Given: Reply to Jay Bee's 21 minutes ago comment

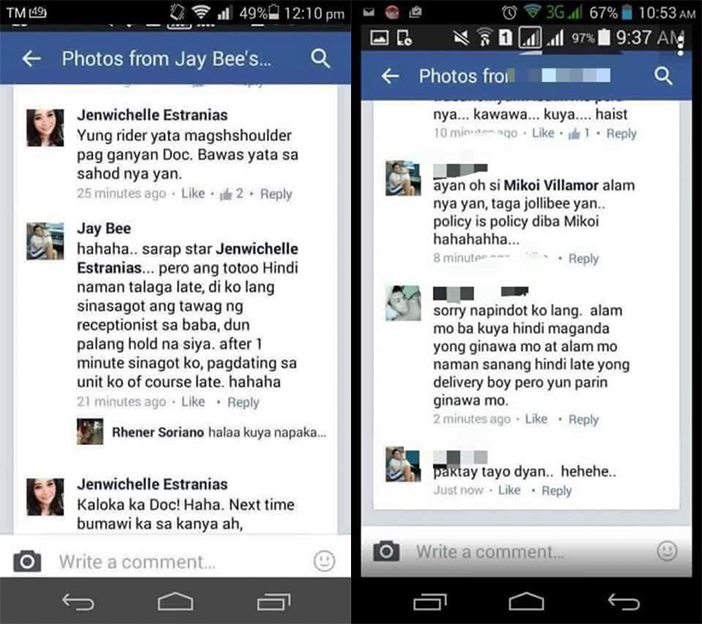Looking at the screenshot, I should click(243, 402).
